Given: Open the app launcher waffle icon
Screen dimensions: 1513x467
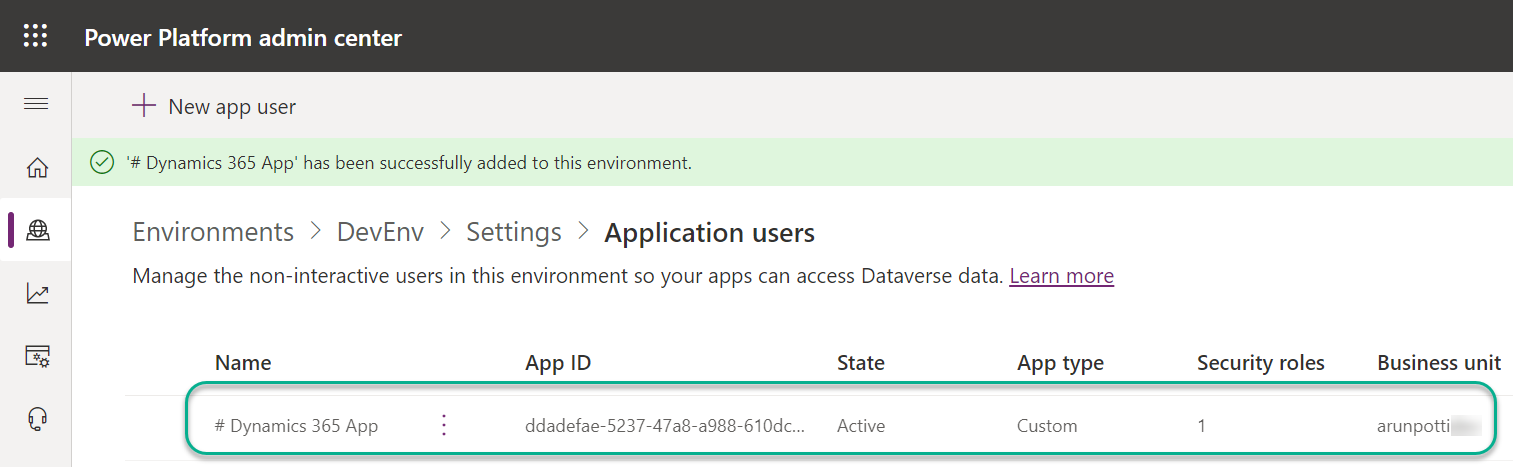Looking at the screenshot, I should tap(35, 37).
